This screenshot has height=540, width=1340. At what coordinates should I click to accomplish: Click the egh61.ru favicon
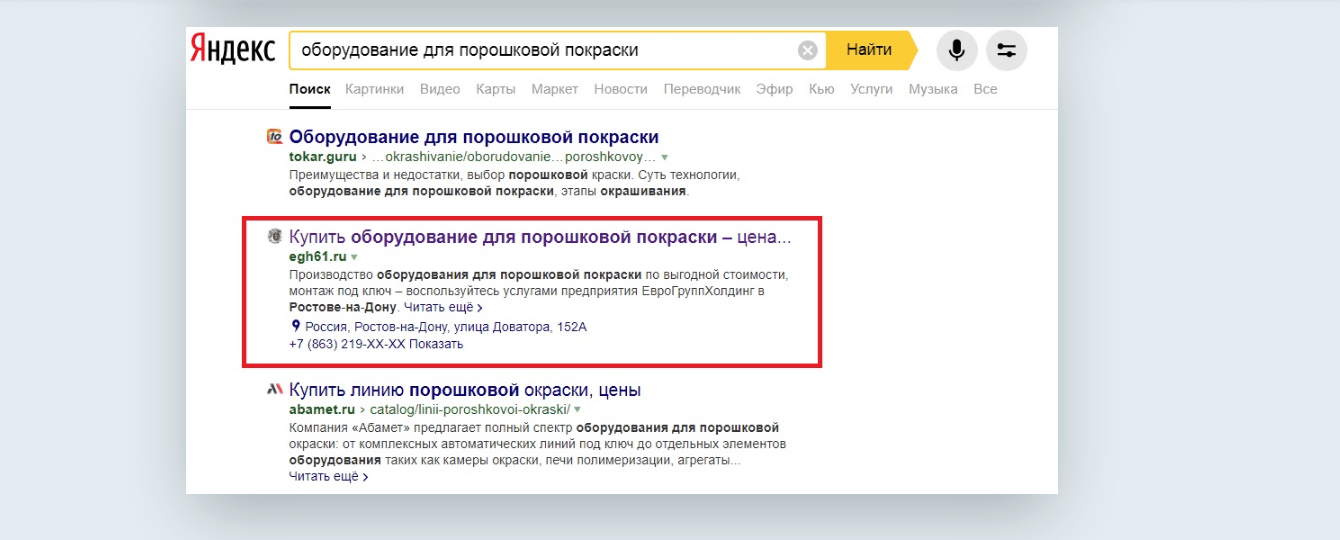(x=274, y=237)
